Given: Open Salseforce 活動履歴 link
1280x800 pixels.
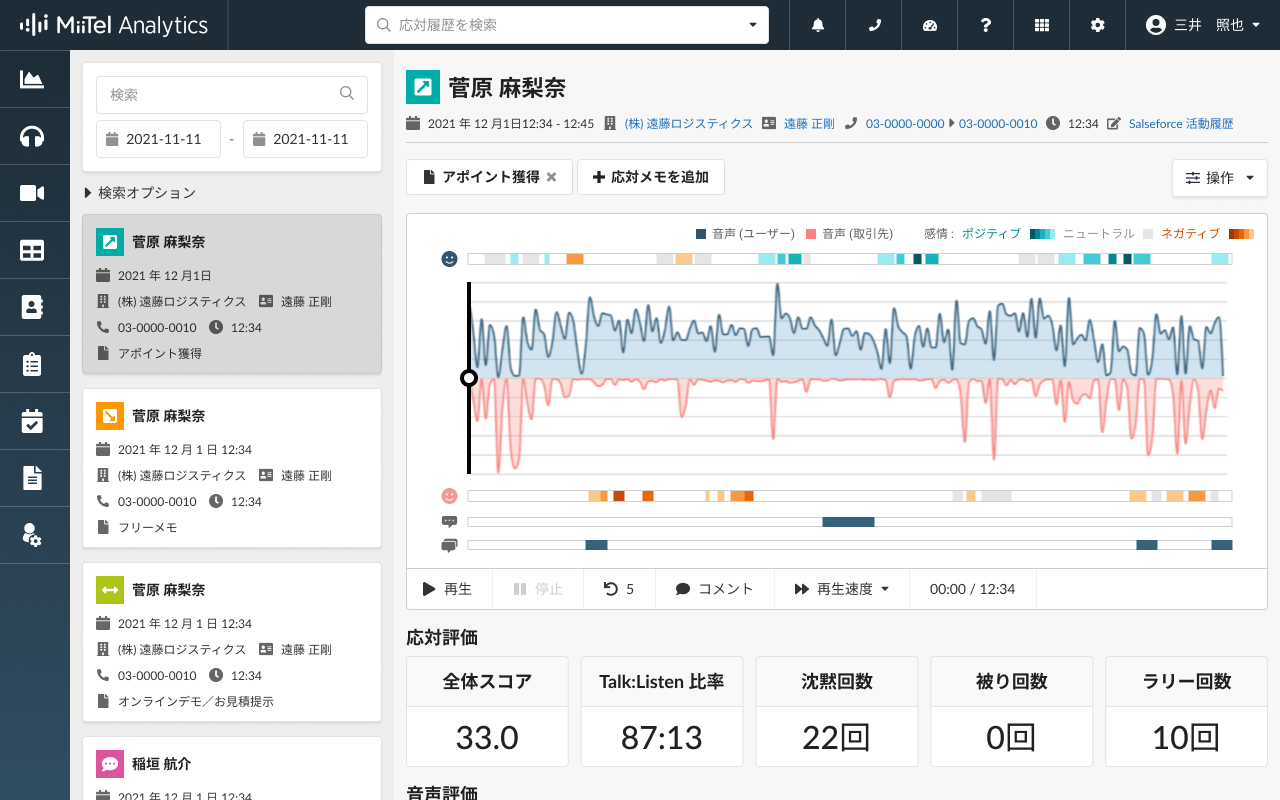Looking at the screenshot, I should click(1180, 124).
